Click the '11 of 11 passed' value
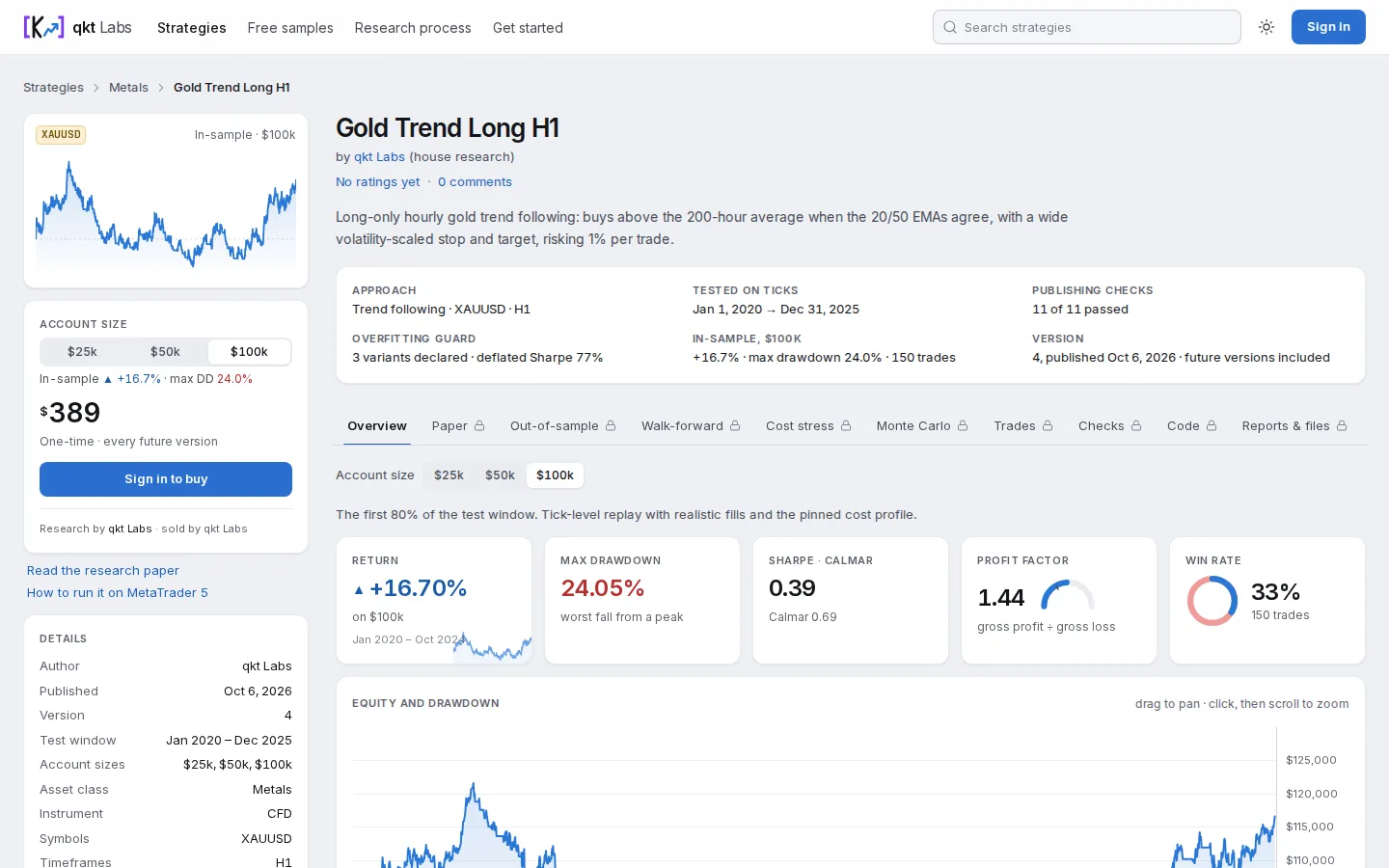 point(1080,310)
